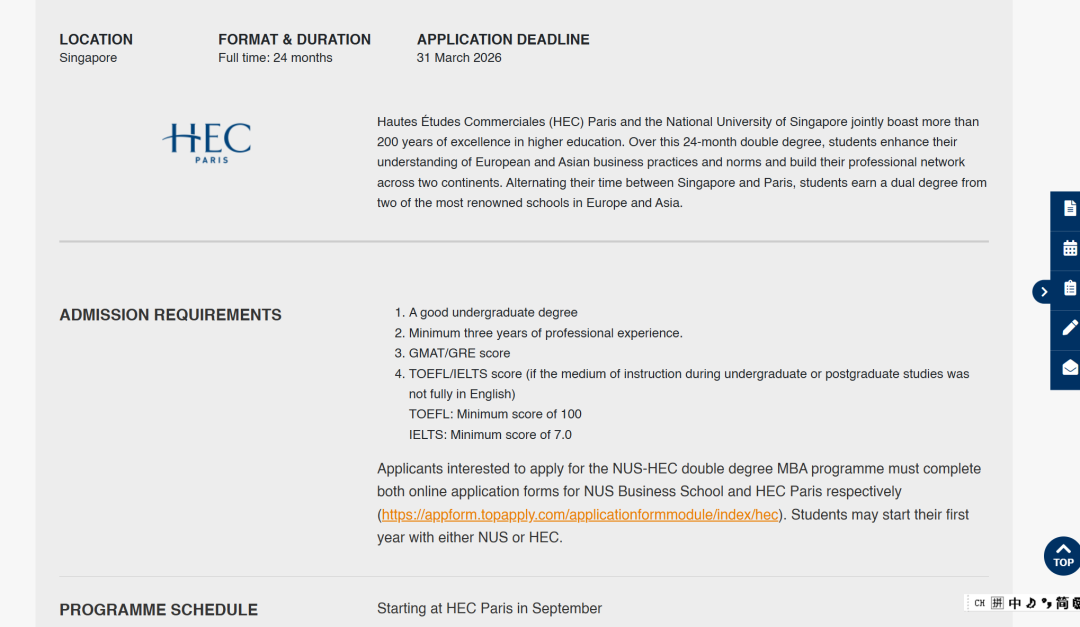The width and height of the screenshot is (1080, 627).
Task: Toggle the half-moon full/half width icon
Action: tap(1030, 603)
